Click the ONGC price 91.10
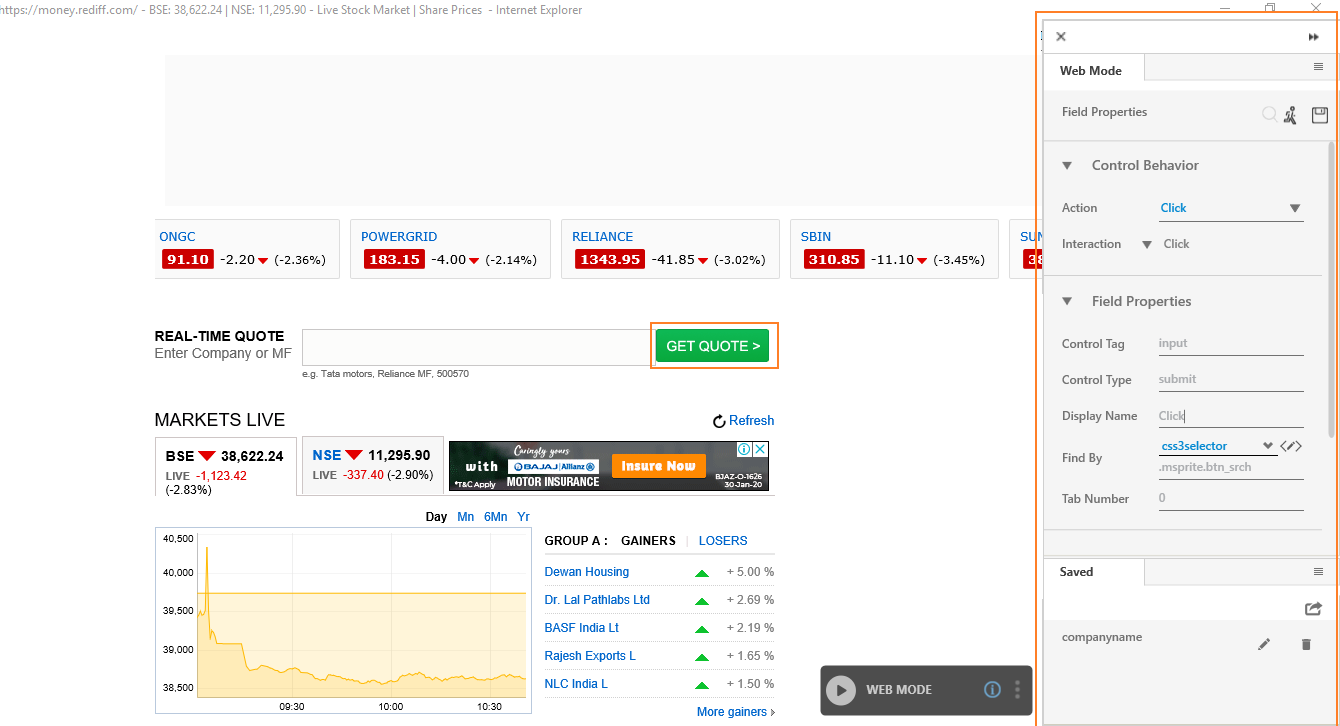The image size is (1340, 726). pos(188,259)
